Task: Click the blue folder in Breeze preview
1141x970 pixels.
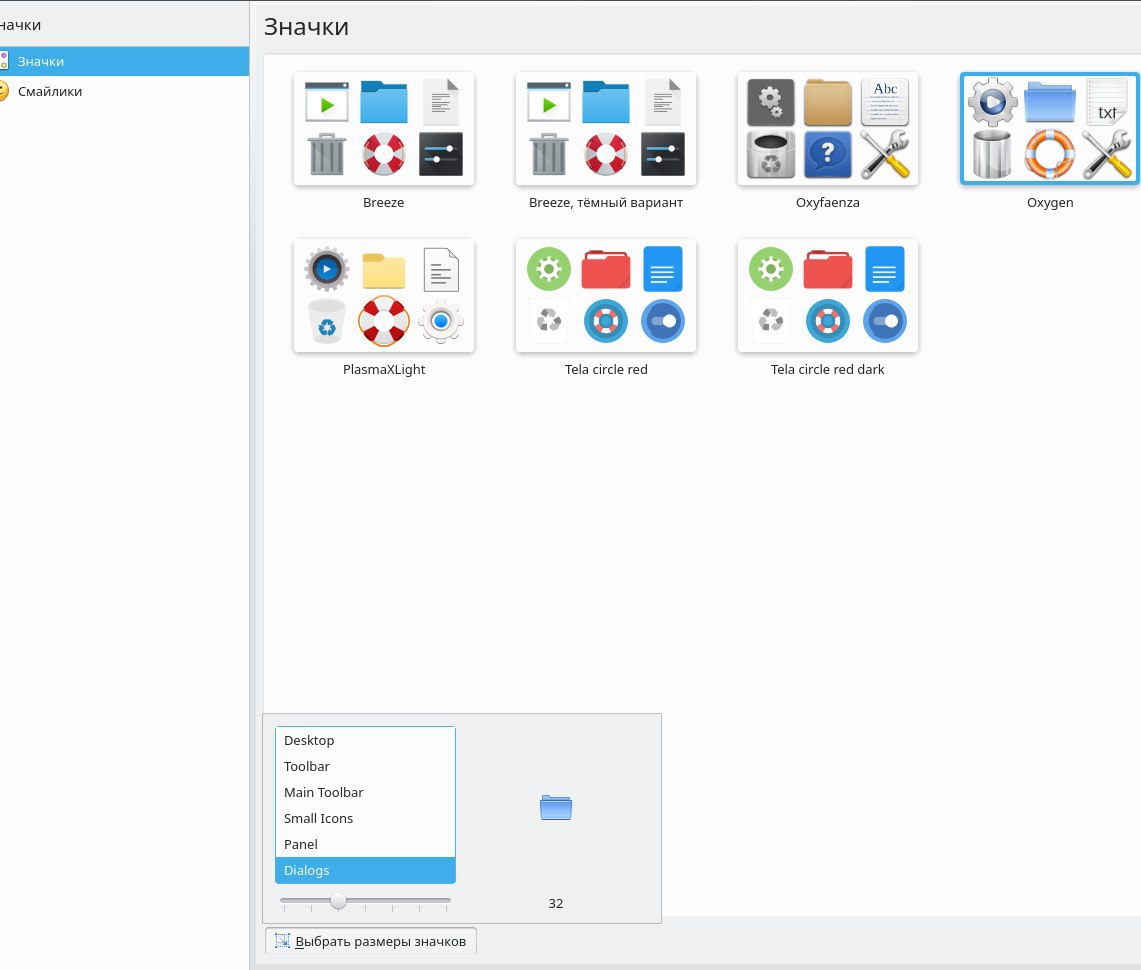Action: (x=383, y=102)
